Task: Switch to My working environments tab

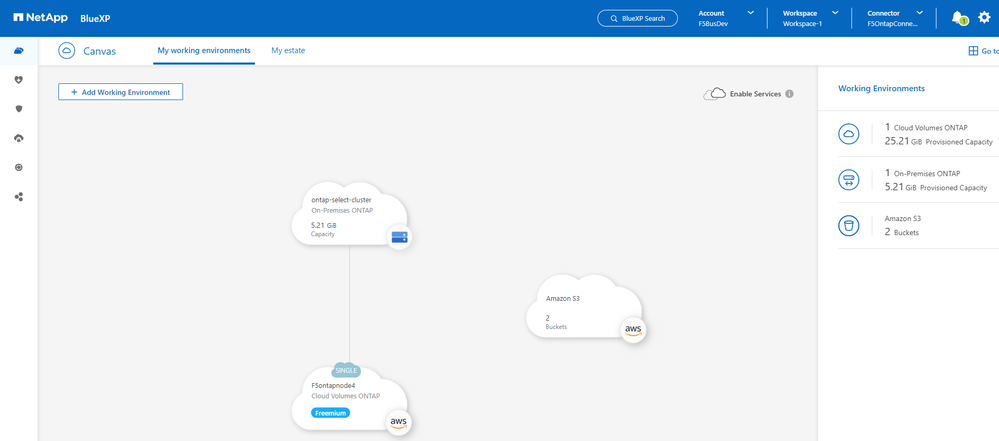Action: tap(204, 50)
